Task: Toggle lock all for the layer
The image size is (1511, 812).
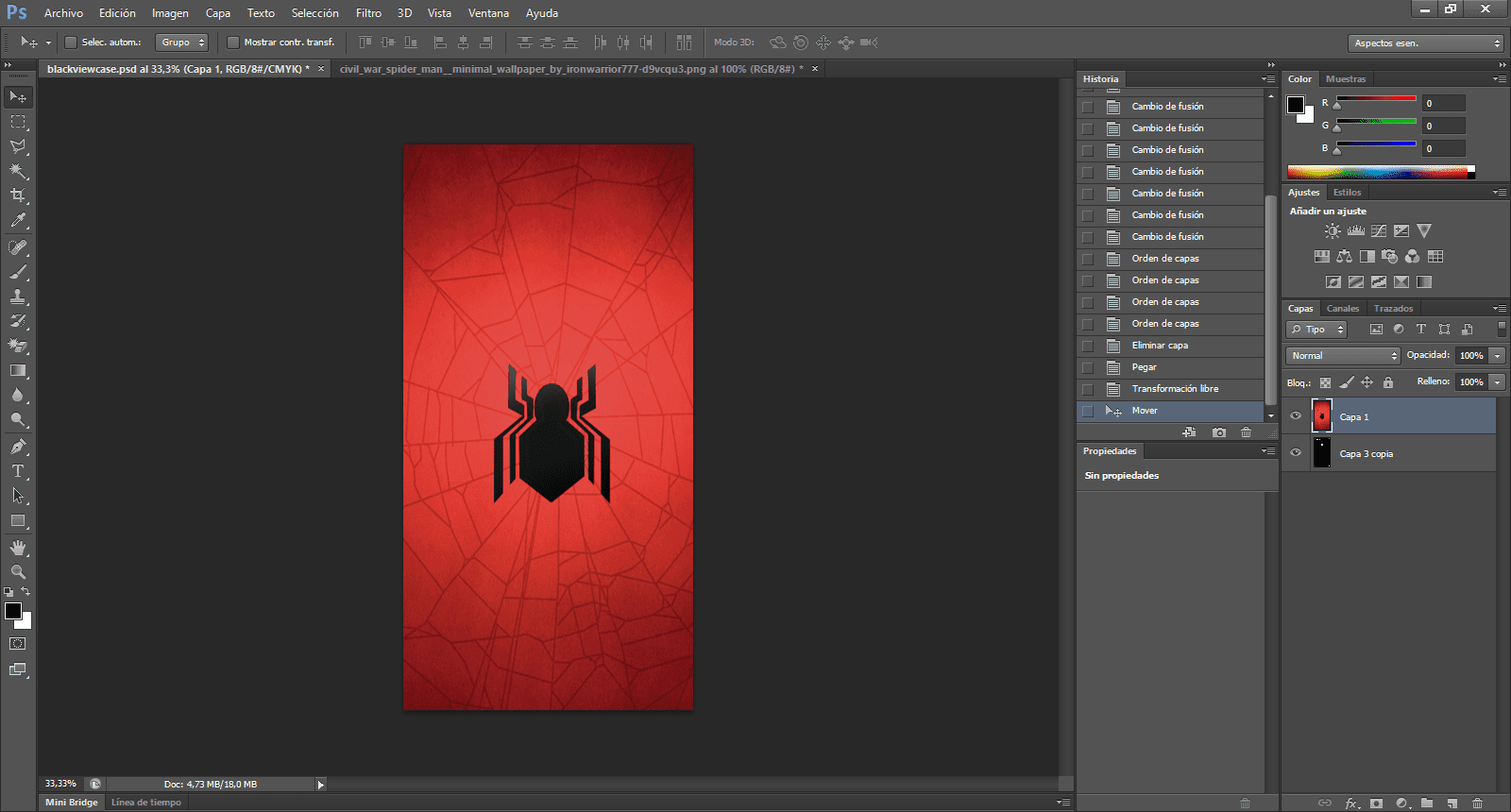Action: click(x=1388, y=382)
